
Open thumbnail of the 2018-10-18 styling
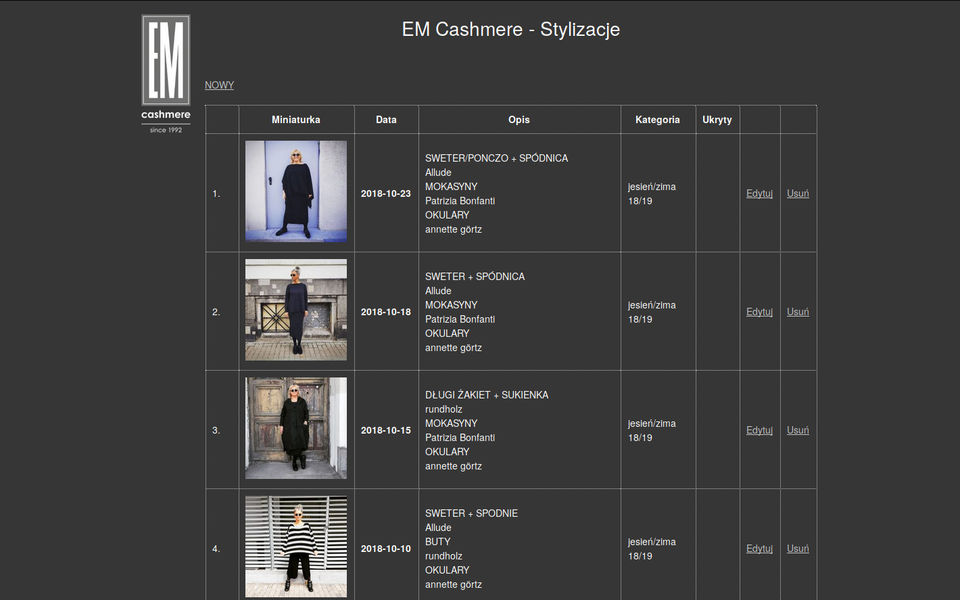[296, 310]
